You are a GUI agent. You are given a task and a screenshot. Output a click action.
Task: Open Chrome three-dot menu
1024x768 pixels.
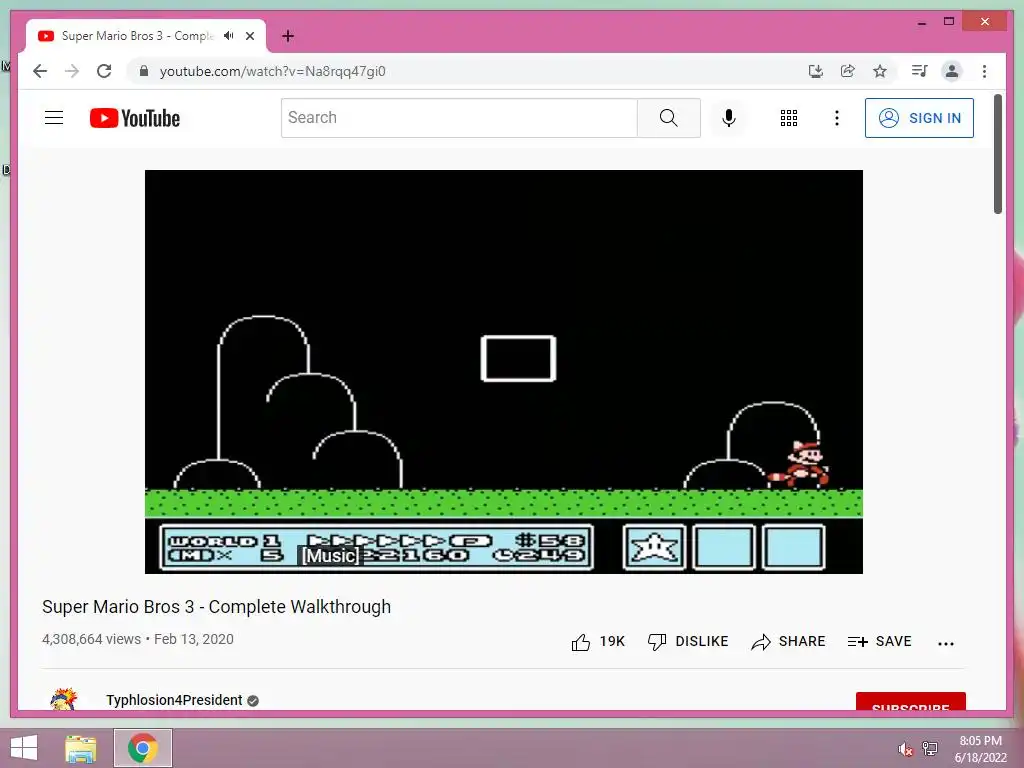tap(984, 71)
